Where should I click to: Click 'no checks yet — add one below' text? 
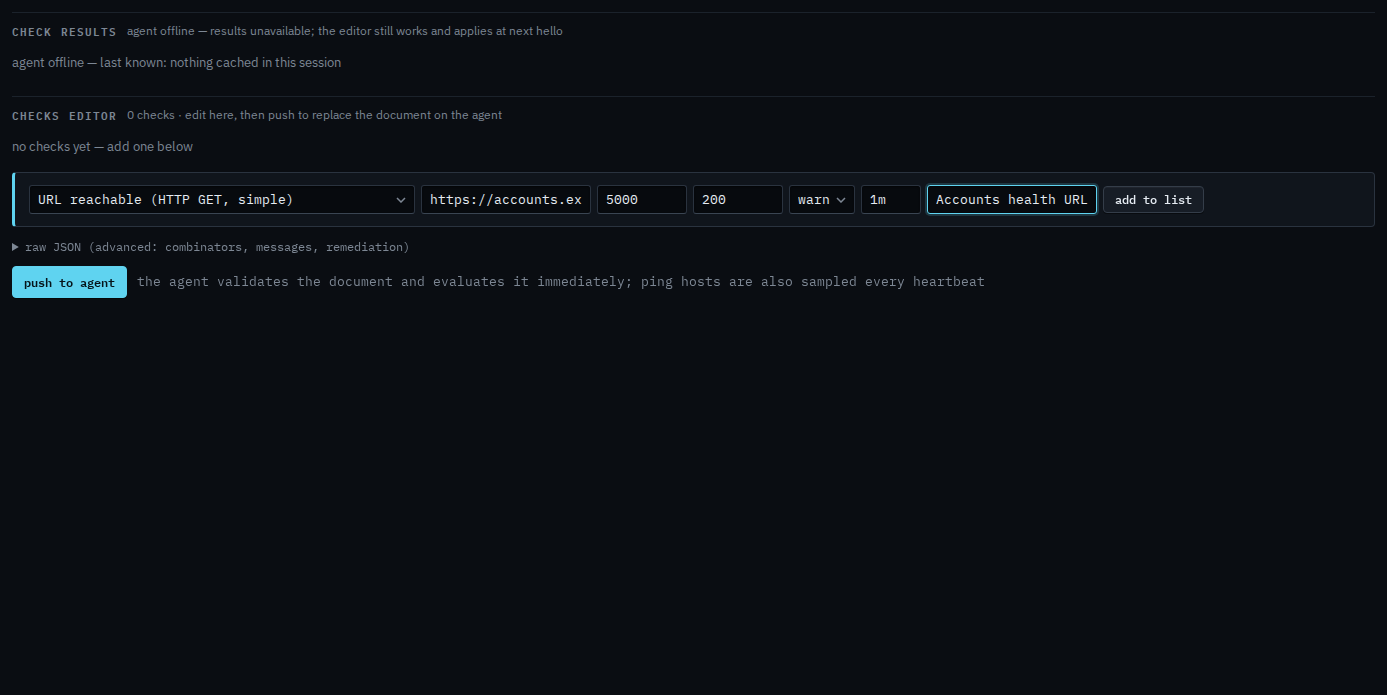coord(102,147)
